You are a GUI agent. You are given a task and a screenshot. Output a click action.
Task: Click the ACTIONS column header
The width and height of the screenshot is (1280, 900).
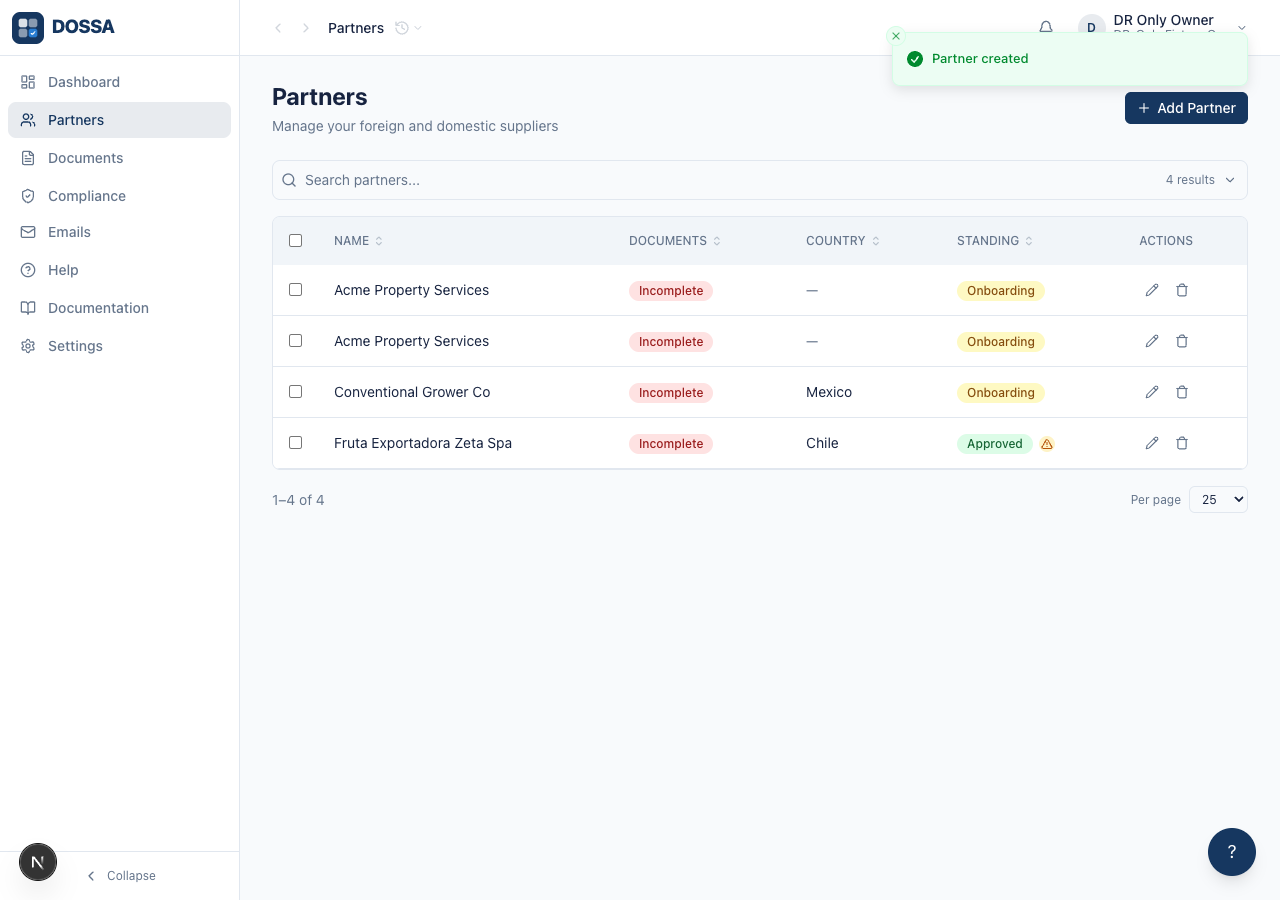[x=1166, y=241]
